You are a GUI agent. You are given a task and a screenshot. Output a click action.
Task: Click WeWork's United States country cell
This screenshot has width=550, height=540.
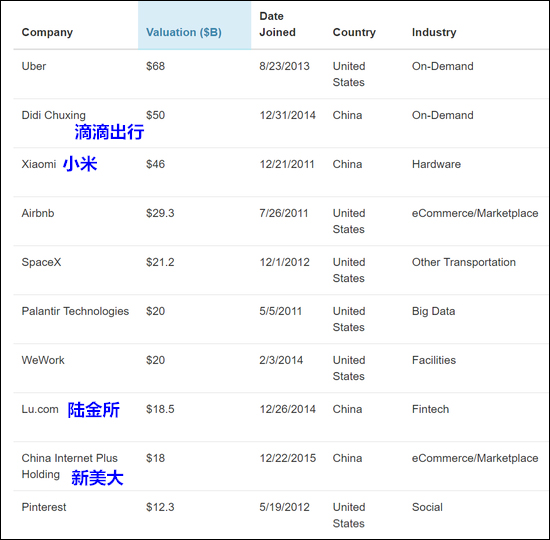(x=349, y=368)
